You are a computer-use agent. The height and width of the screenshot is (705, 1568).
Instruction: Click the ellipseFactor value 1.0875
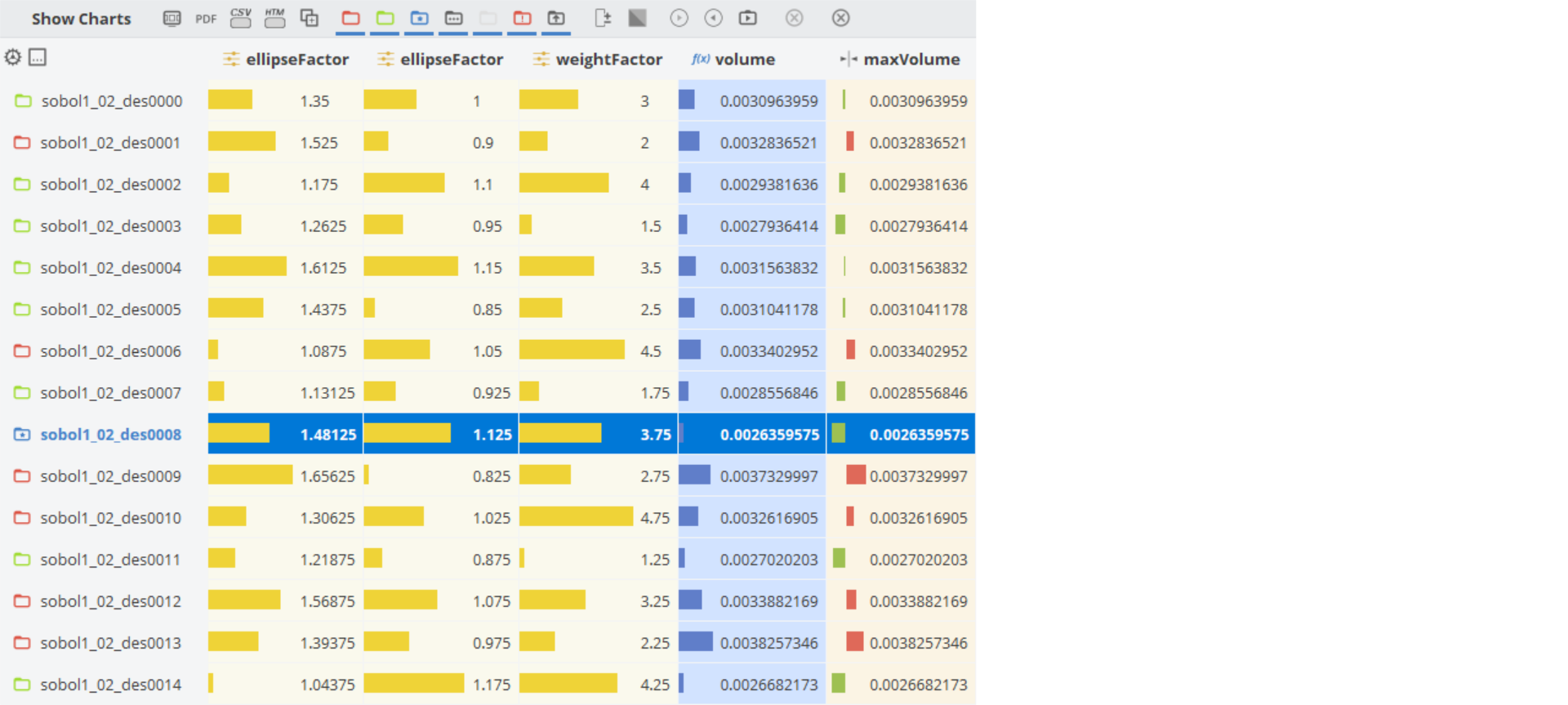tap(323, 351)
